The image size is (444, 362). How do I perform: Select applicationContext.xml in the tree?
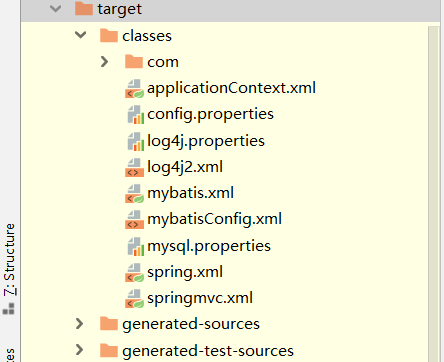(231, 88)
